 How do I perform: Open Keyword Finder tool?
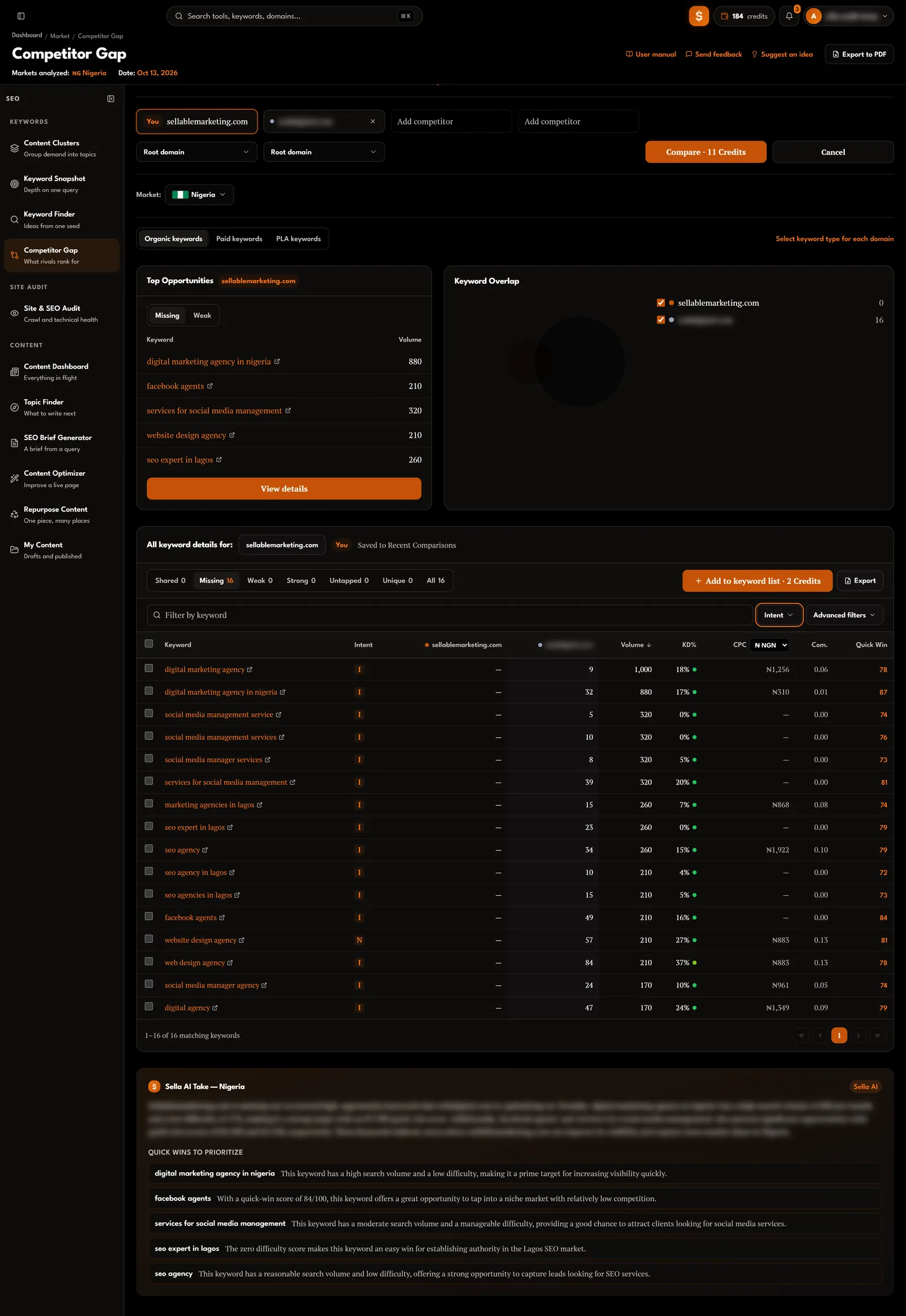(62, 220)
